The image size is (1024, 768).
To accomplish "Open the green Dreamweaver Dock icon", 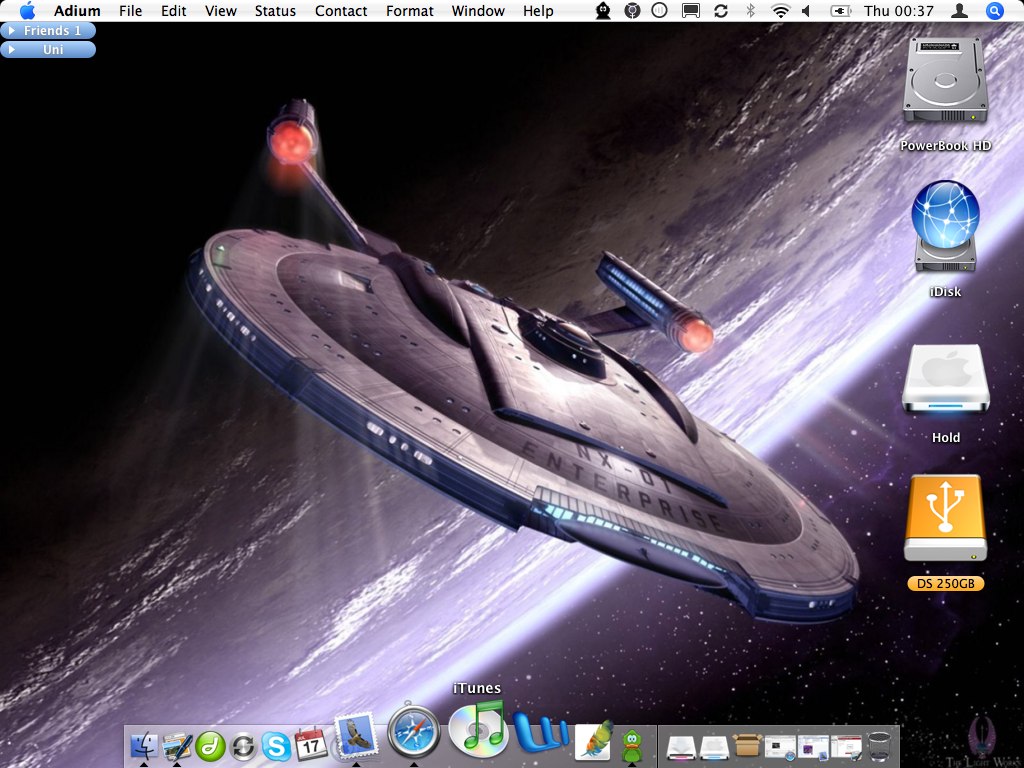I will point(210,746).
